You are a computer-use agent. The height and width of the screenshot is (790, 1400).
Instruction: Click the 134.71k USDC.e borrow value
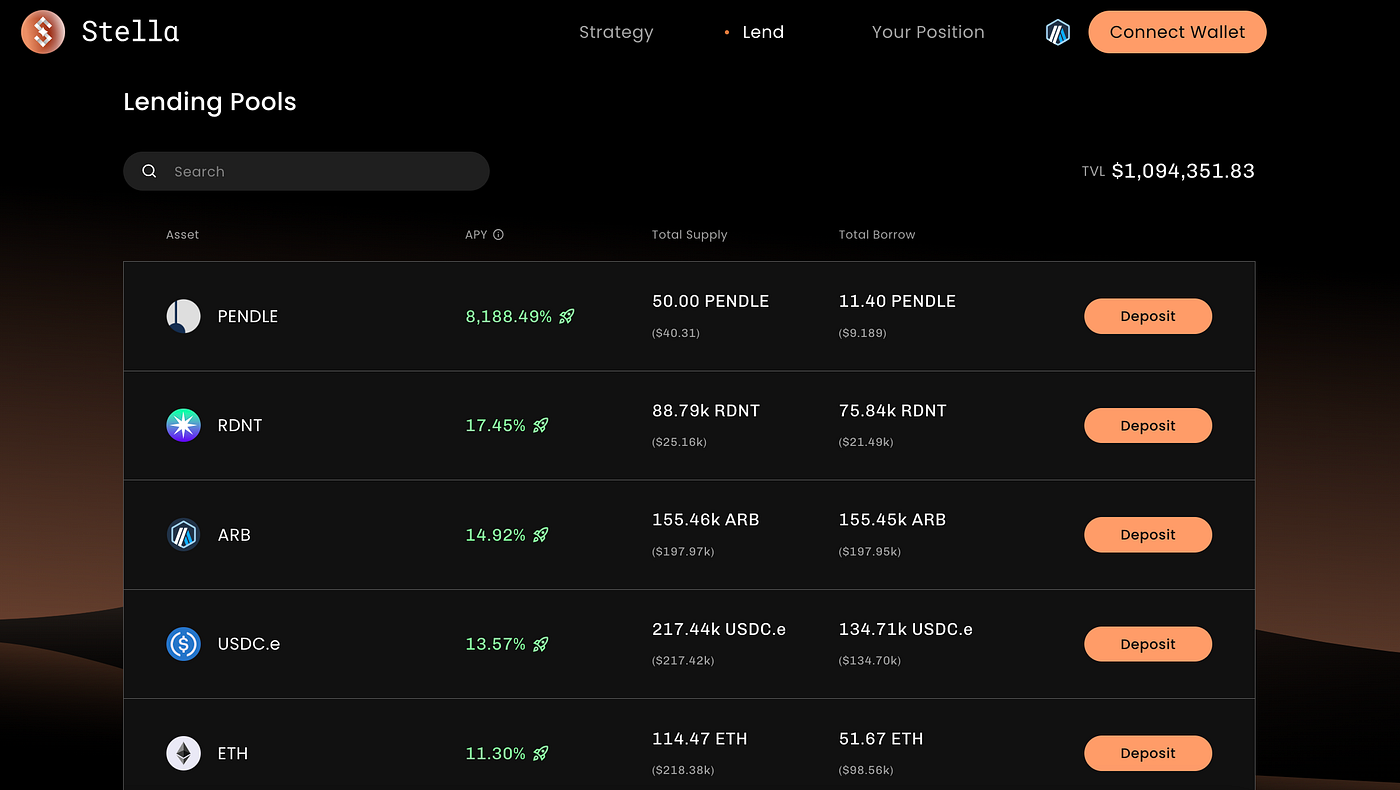point(906,629)
